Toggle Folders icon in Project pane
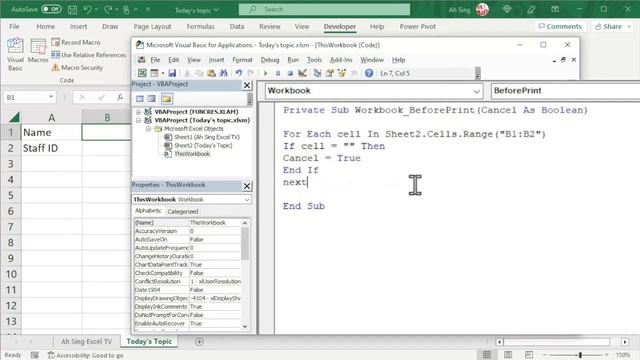The image size is (640, 360). (167, 99)
